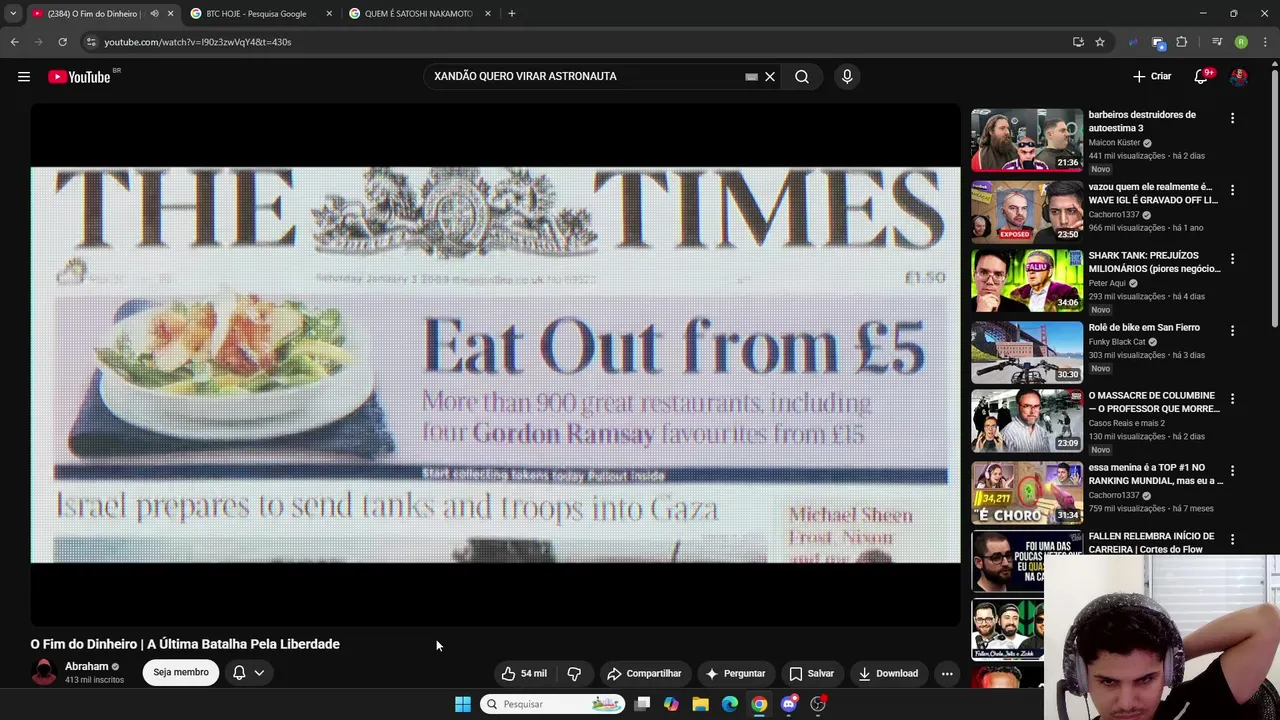Mute the YouTube tab audio icon
1280x720 pixels.
(154, 14)
